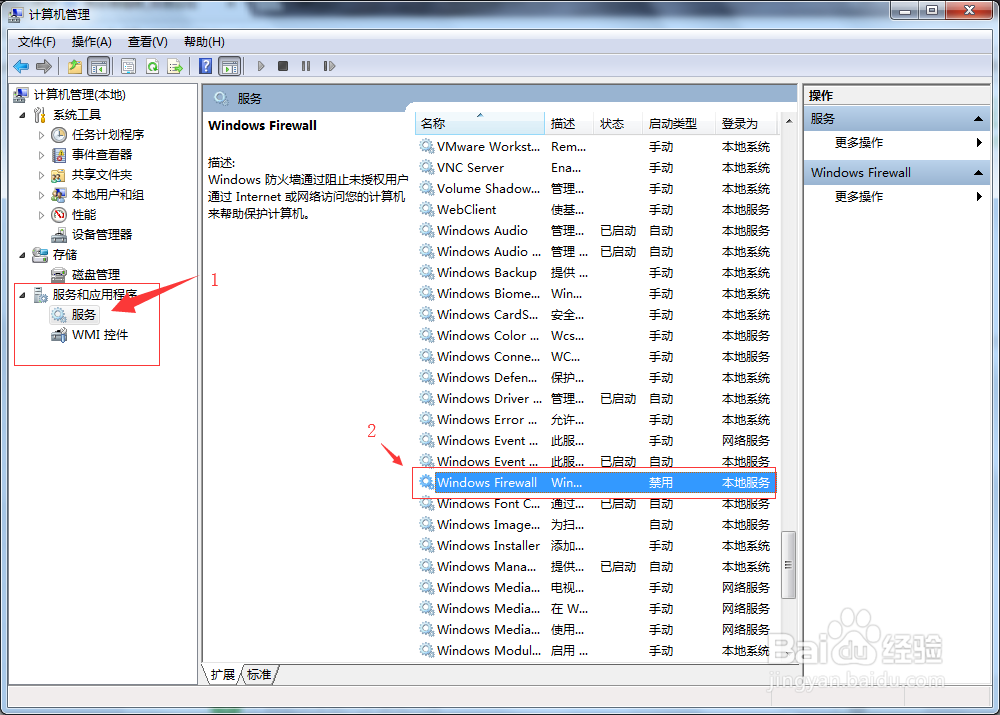Select the Windows Firewall service row
Viewport: 1000px width, 715px height.
click(x=595, y=483)
